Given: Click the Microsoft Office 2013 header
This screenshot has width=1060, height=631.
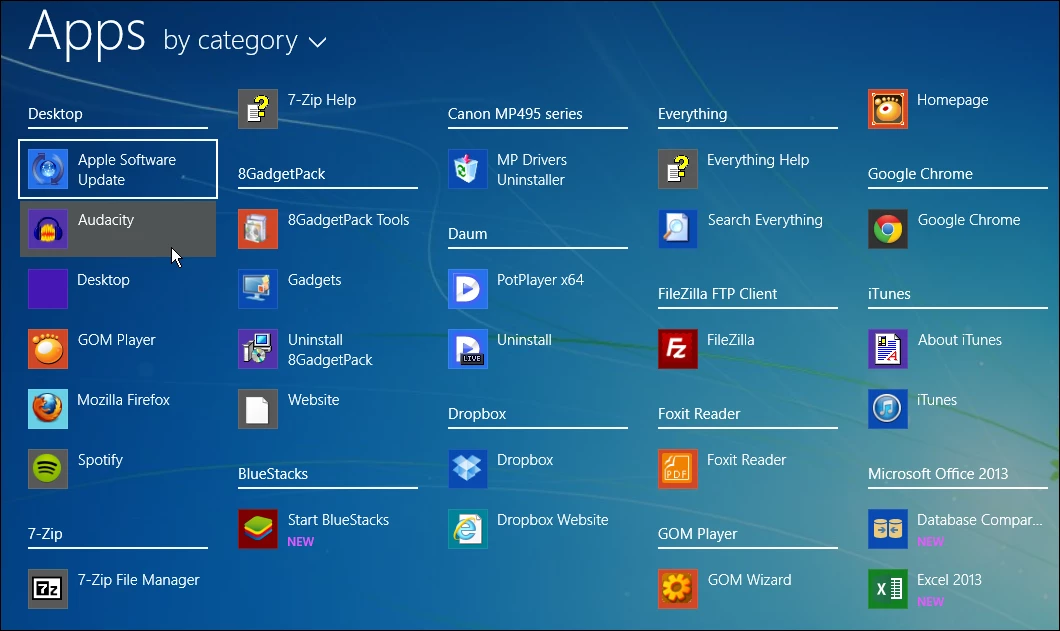Looking at the screenshot, I should pos(938,473).
